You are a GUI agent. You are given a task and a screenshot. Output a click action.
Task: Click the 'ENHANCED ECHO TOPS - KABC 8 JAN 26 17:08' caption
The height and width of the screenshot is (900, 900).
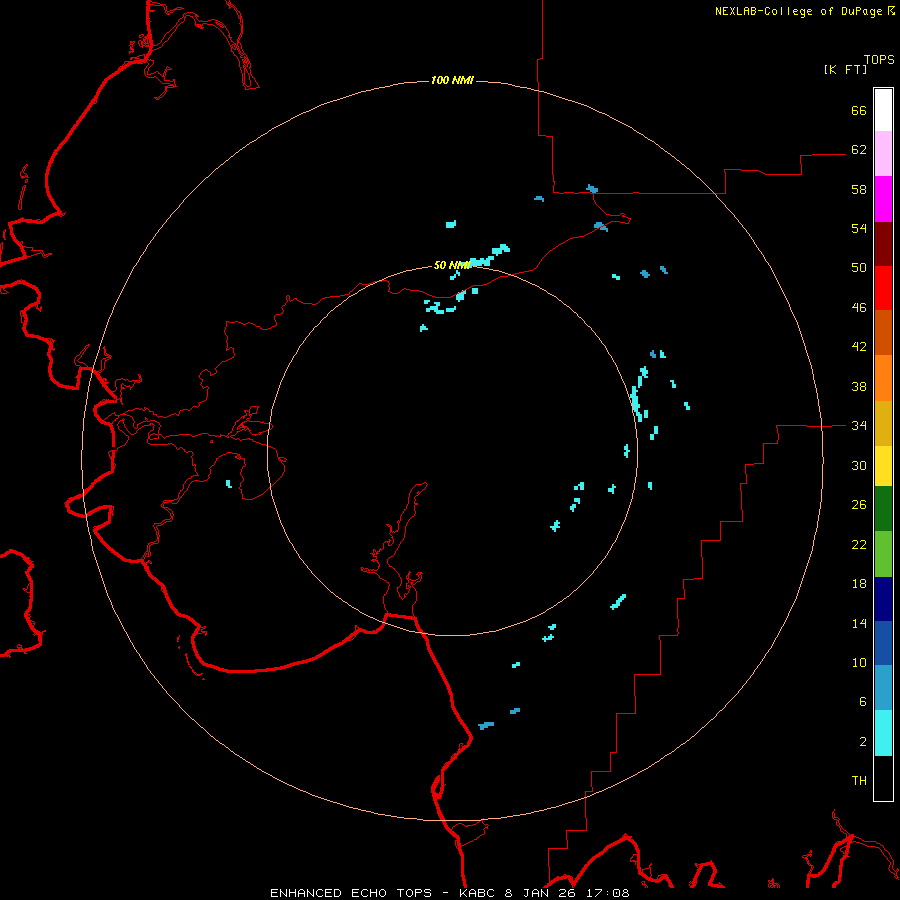[x=450, y=893]
